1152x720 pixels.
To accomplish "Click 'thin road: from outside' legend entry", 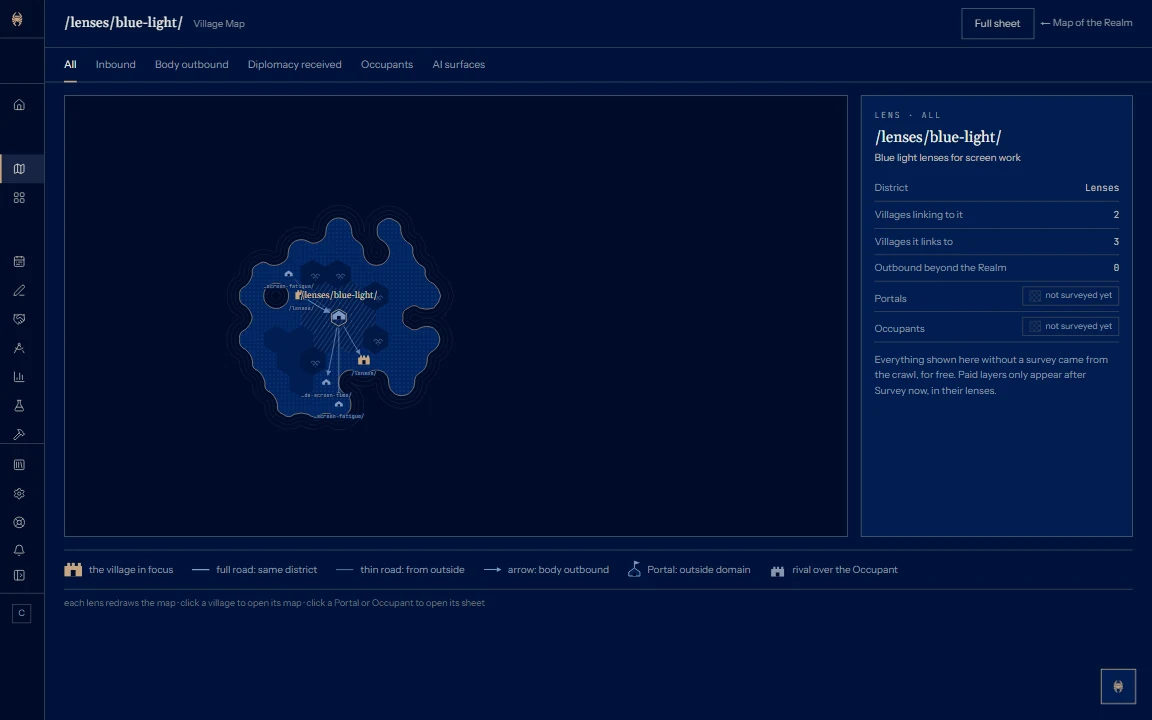I will point(400,569).
